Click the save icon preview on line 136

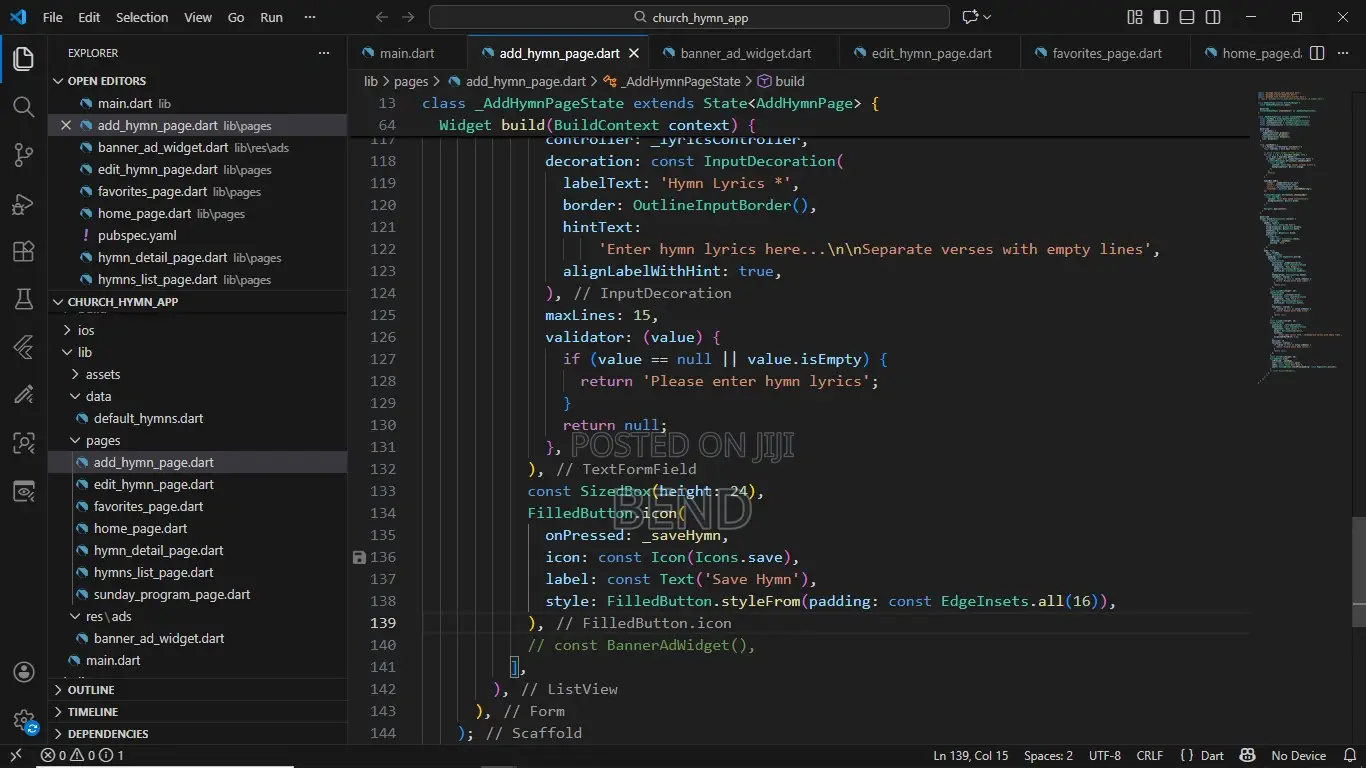(x=359, y=557)
